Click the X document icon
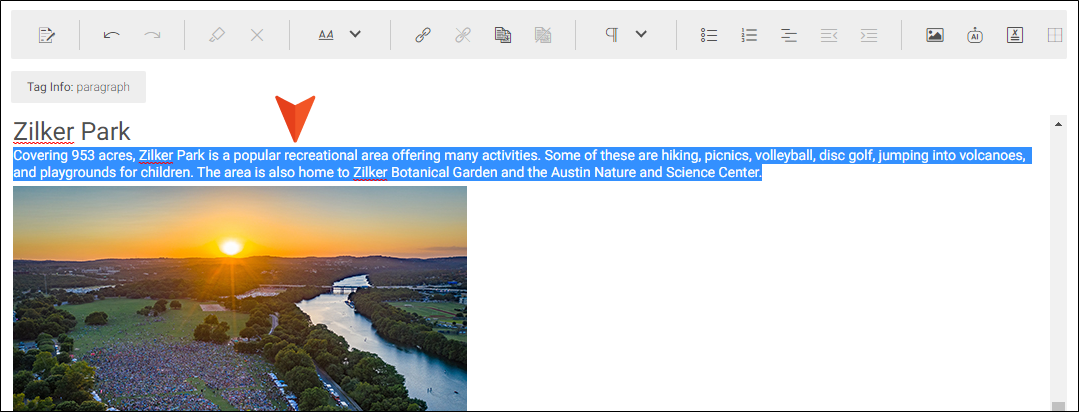1079x412 pixels. (x=1014, y=35)
